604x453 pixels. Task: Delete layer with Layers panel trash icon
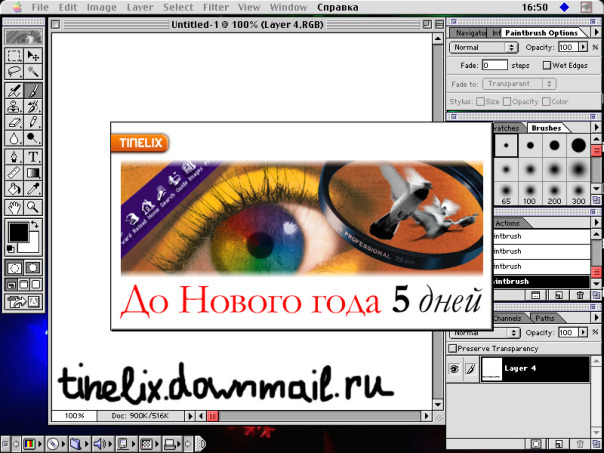click(x=580, y=444)
